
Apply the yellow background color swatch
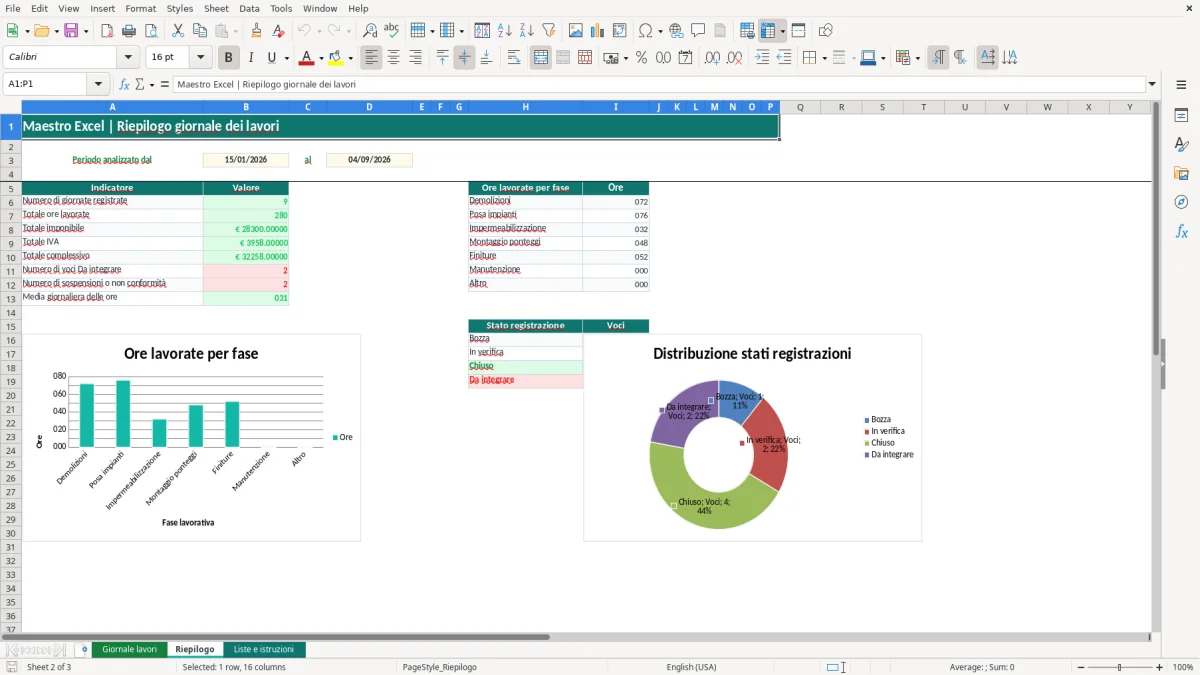336,58
